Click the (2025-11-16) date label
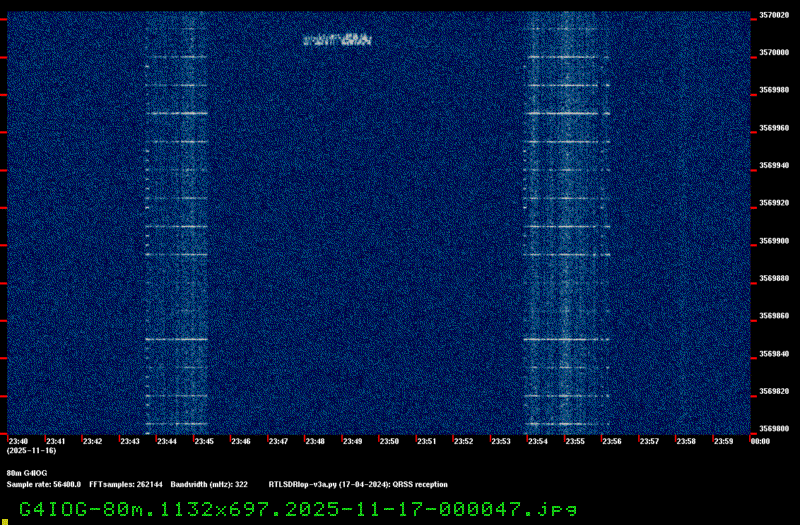The image size is (800, 525). (32, 451)
